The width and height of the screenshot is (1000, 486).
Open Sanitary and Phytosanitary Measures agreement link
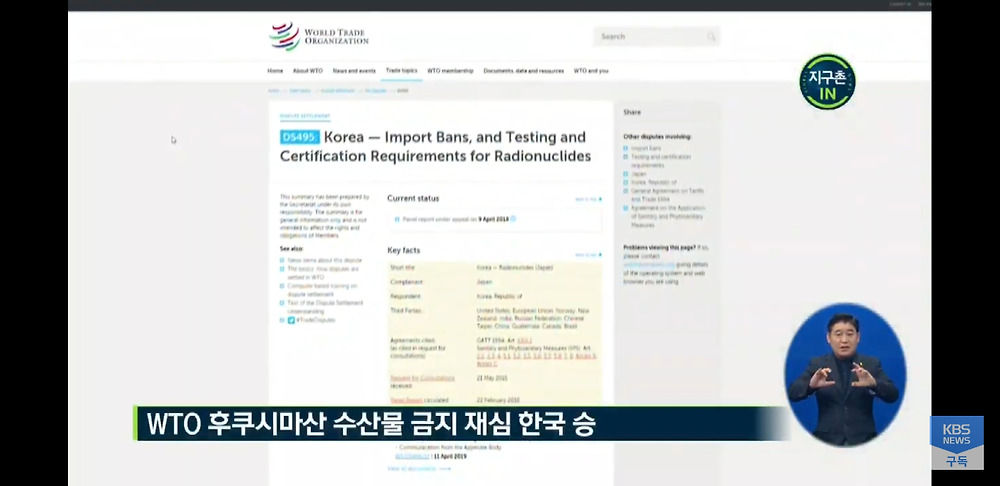coord(668,216)
